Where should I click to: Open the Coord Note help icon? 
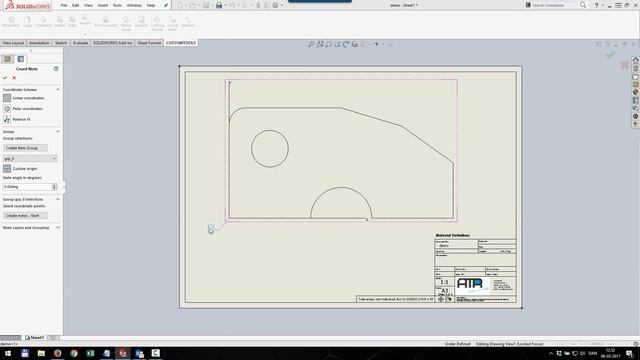coord(56,69)
